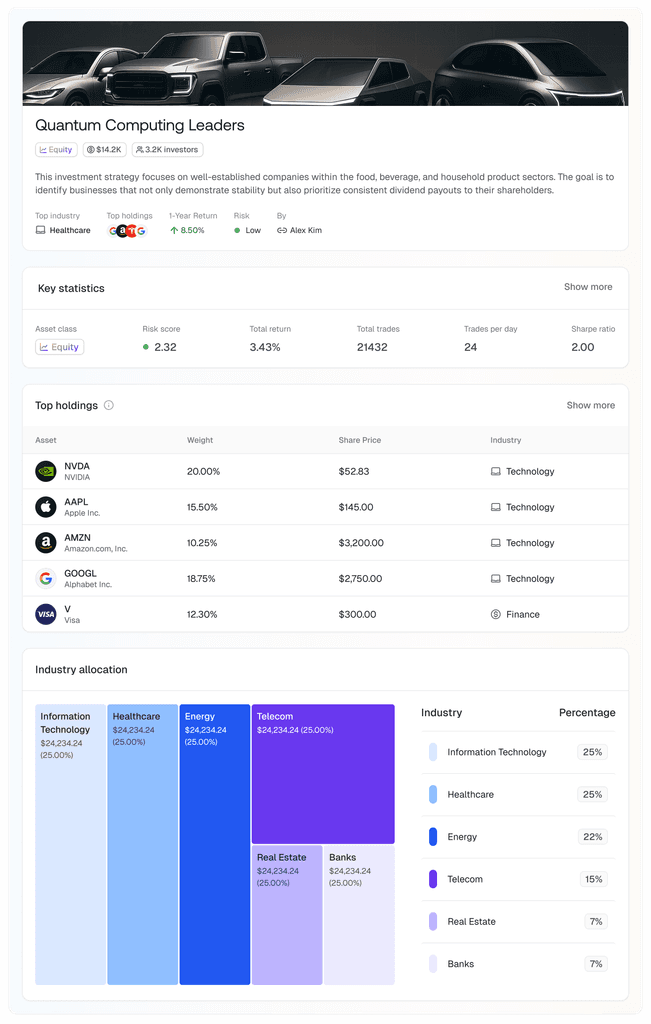
Task: Show more Key statistics
Action: click(x=588, y=287)
